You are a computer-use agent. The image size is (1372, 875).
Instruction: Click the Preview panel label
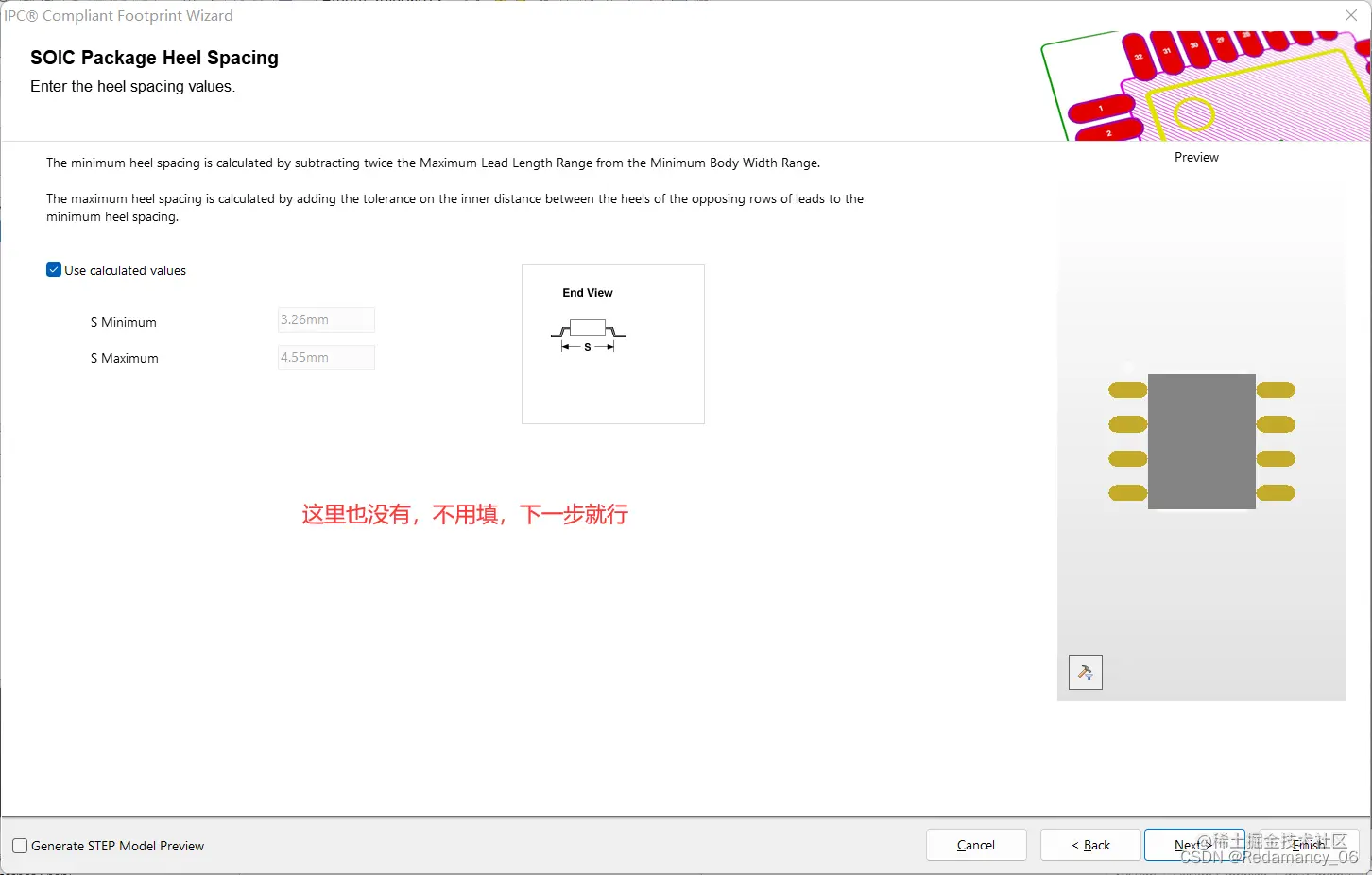pyautogui.click(x=1195, y=157)
